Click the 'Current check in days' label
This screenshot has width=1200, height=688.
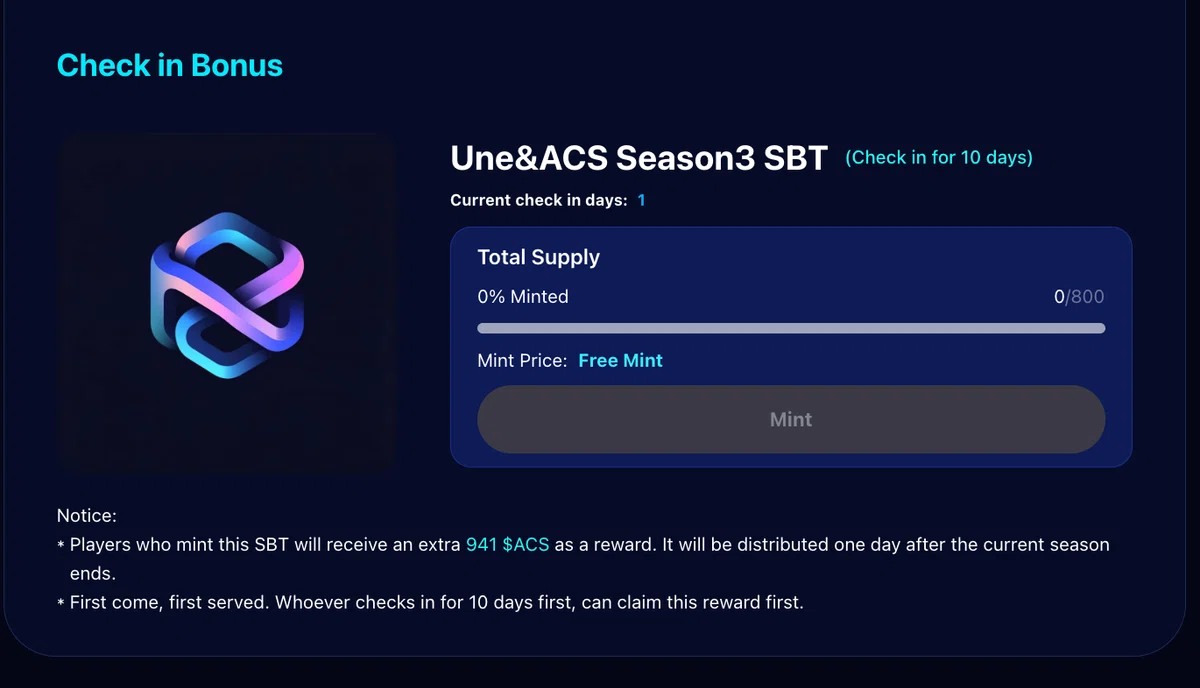(x=539, y=200)
